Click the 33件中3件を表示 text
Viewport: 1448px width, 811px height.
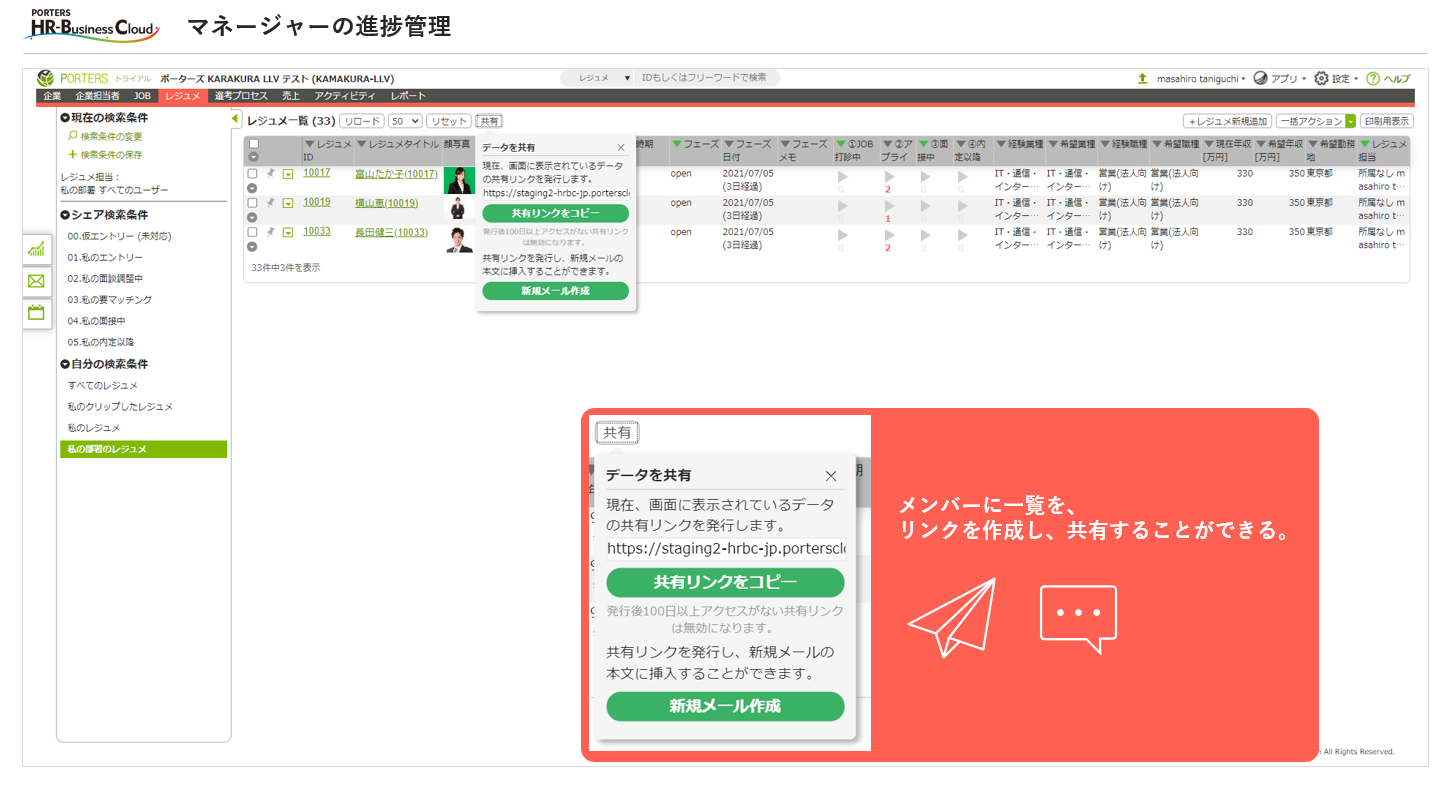(286, 268)
